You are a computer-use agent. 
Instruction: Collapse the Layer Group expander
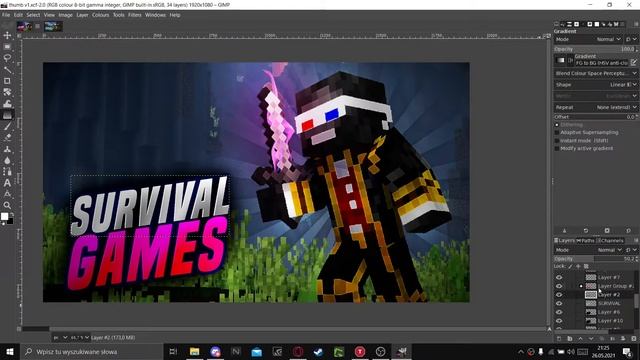(x=581, y=286)
